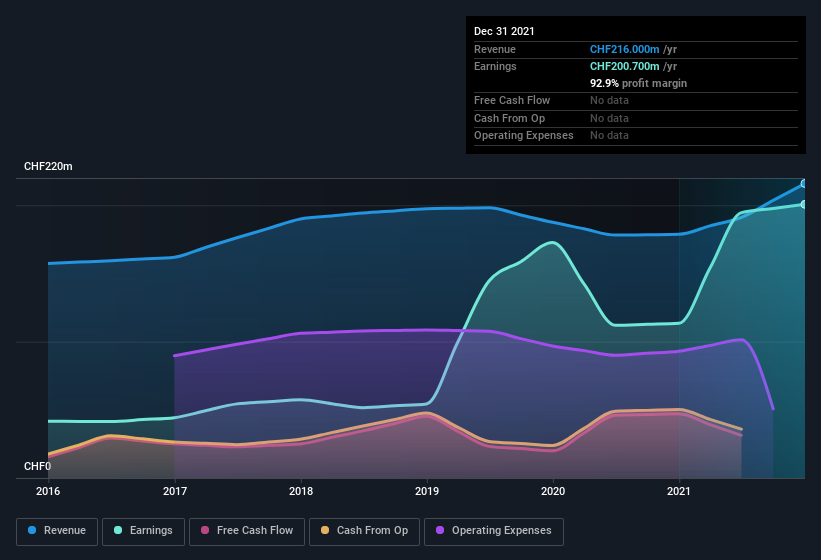Click the Dec 31 2021 tooltip header
Image resolution: width=821 pixels, height=560 pixels.
point(504,31)
